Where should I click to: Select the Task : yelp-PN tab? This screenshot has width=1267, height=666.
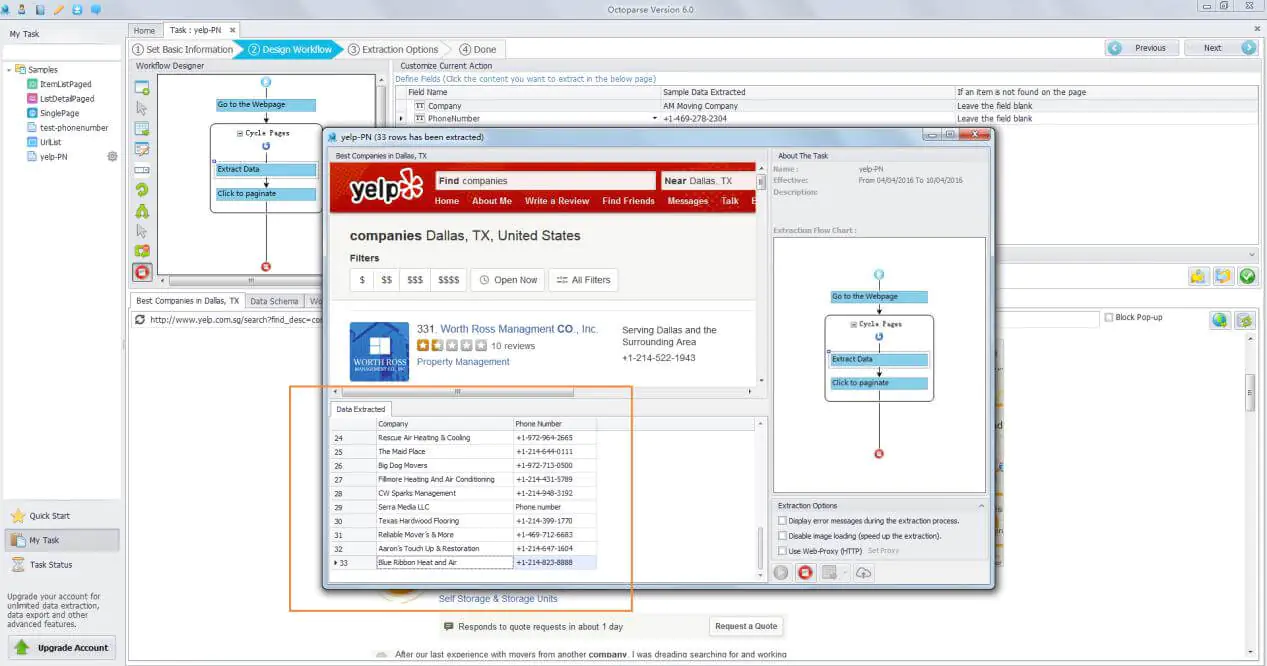(x=199, y=31)
